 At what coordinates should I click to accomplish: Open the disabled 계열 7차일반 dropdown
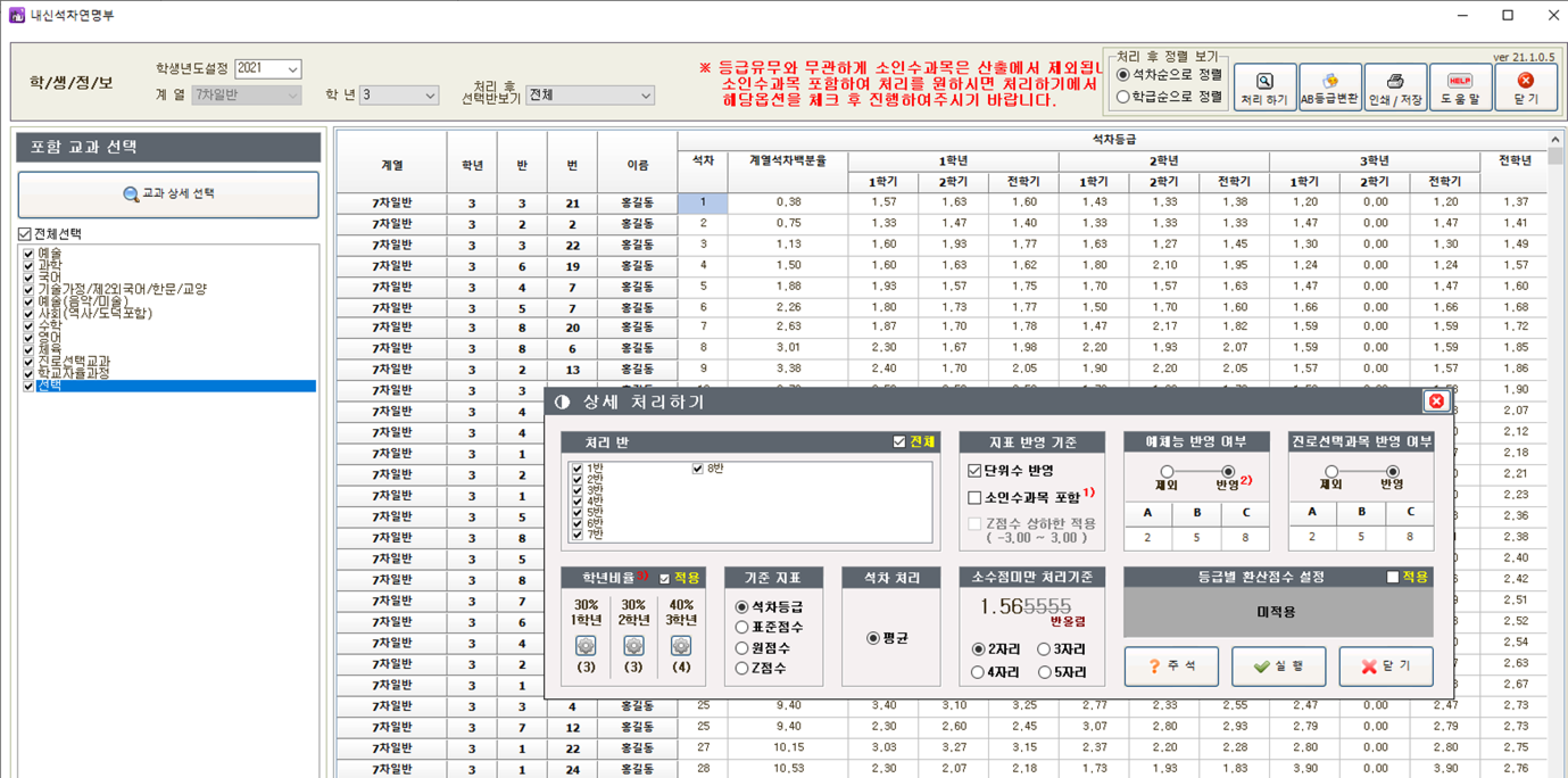pyautogui.click(x=246, y=95)
